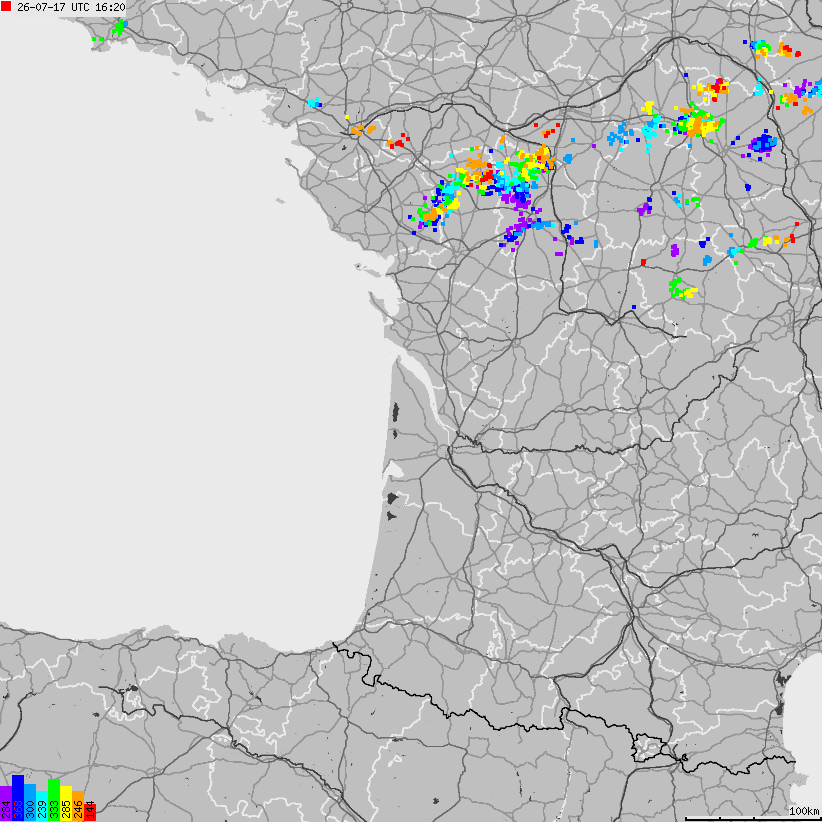Select the orange legend bar labeled 246

coord(78,806)
